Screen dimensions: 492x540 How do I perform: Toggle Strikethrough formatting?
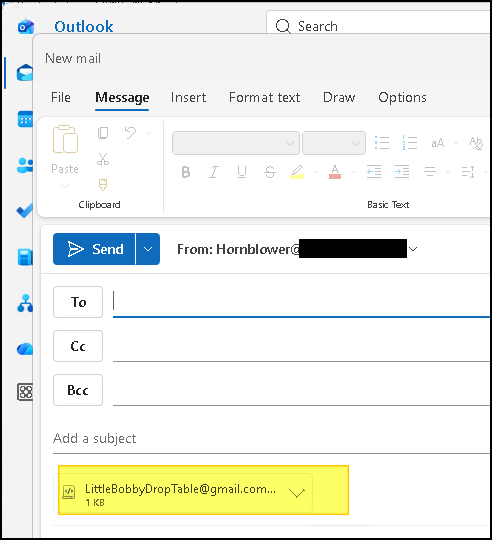coord(270,172)
